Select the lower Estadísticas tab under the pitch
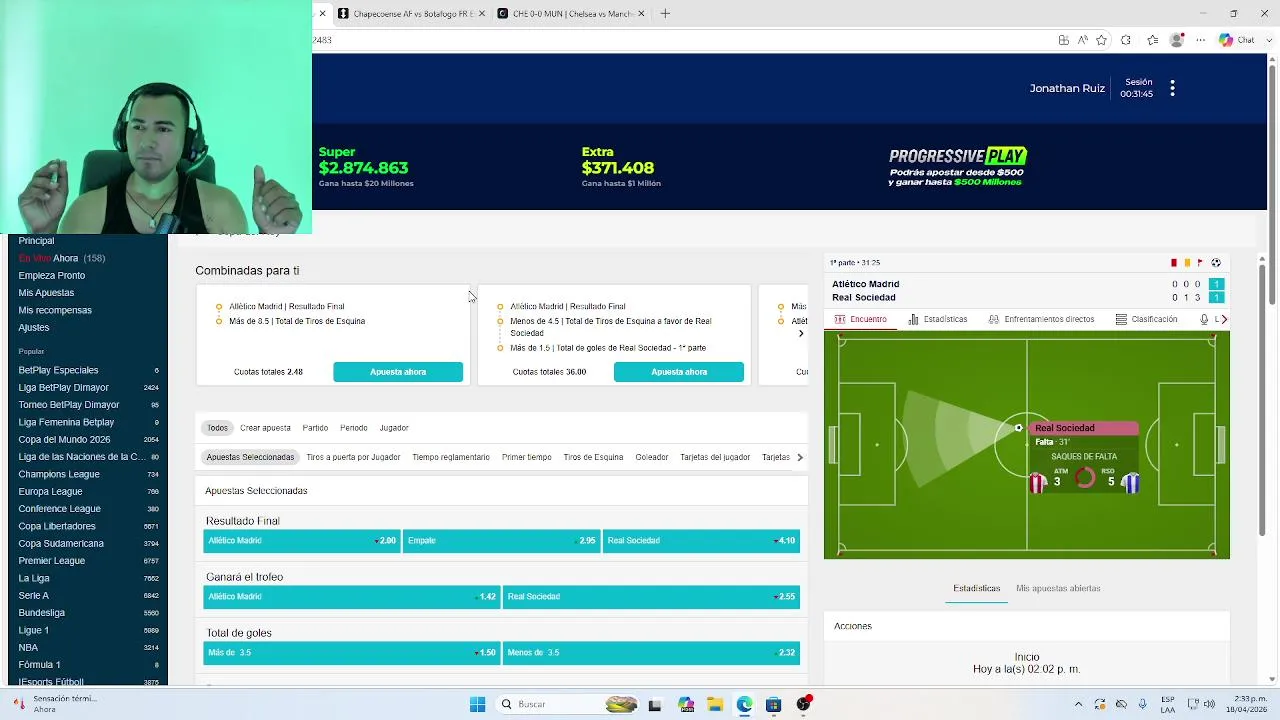The width and height of the screenshot is (1280, 720). pyautogui.click(x=976, y=588)
